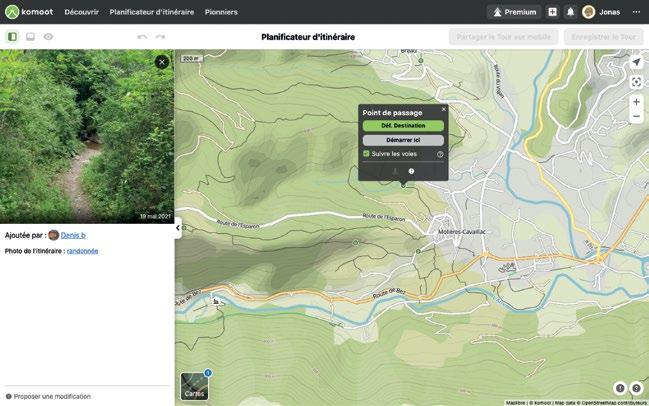The width and height of the screenshot is (649, 406).
Task: Open the randonnée itinerary link
Action: pos(82,251)
